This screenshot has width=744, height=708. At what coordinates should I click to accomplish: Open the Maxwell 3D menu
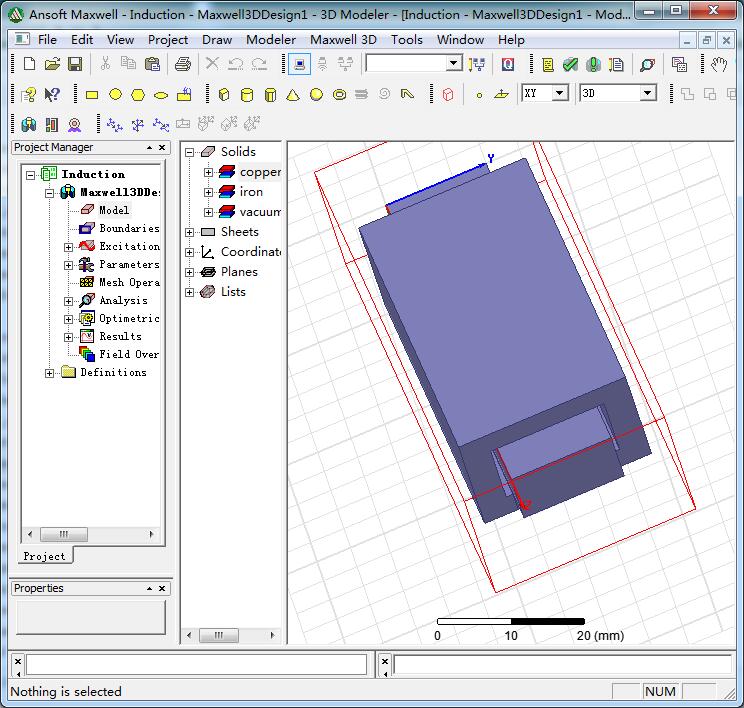(343, 40)
